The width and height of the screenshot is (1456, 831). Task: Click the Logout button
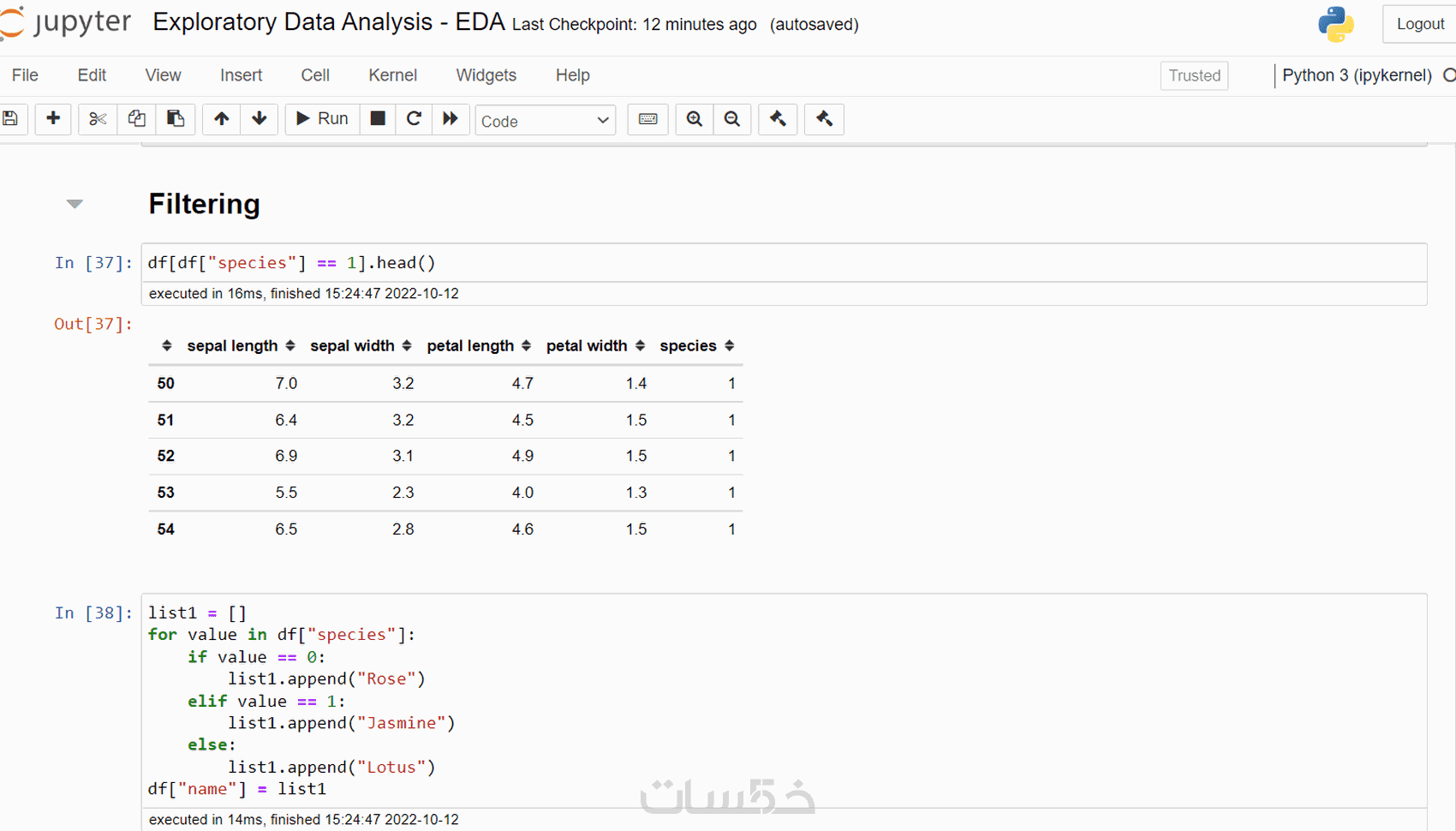[1419, 24]
